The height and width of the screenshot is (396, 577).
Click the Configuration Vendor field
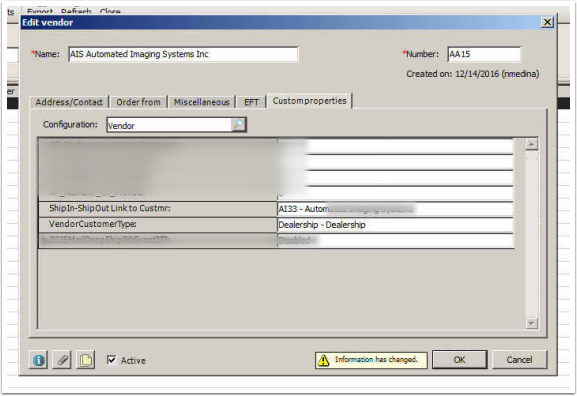(169, 125)
